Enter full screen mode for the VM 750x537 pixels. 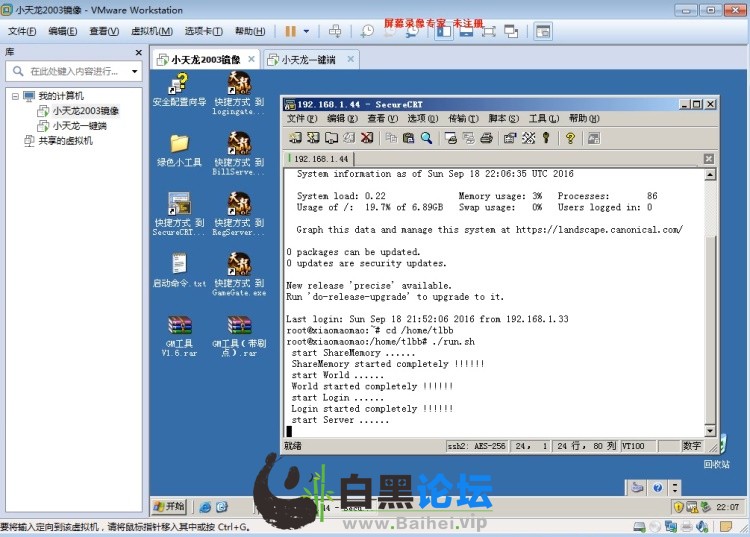click(x=488, y=32)
